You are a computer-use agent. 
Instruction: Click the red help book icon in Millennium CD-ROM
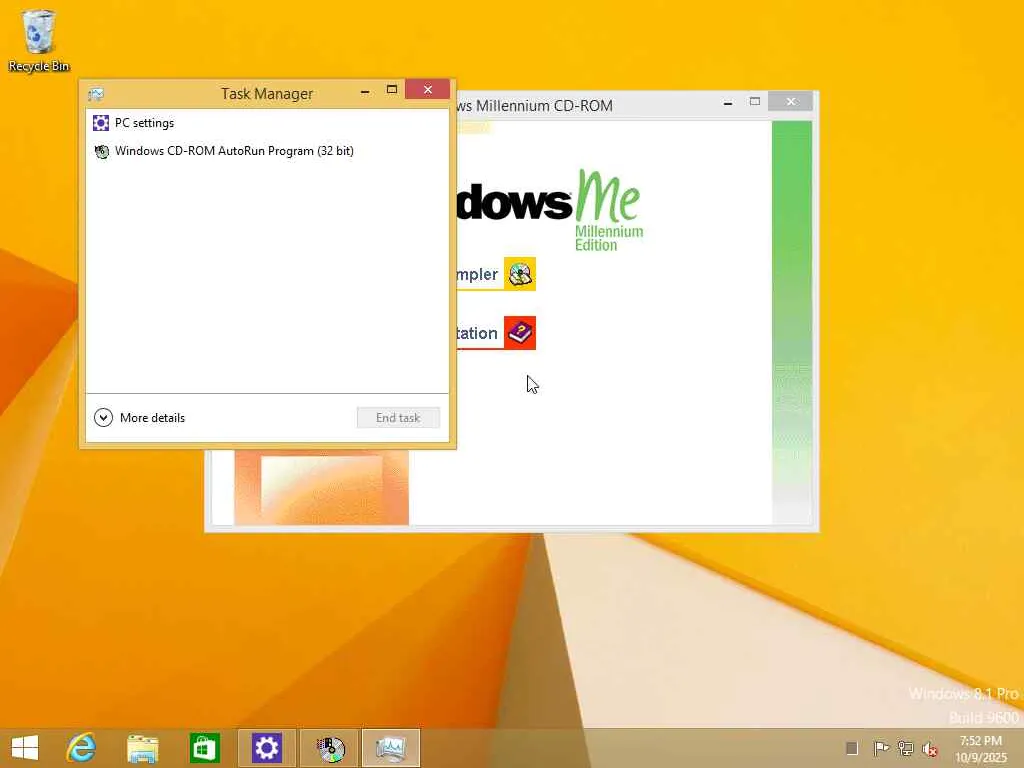tap(520, 333)
